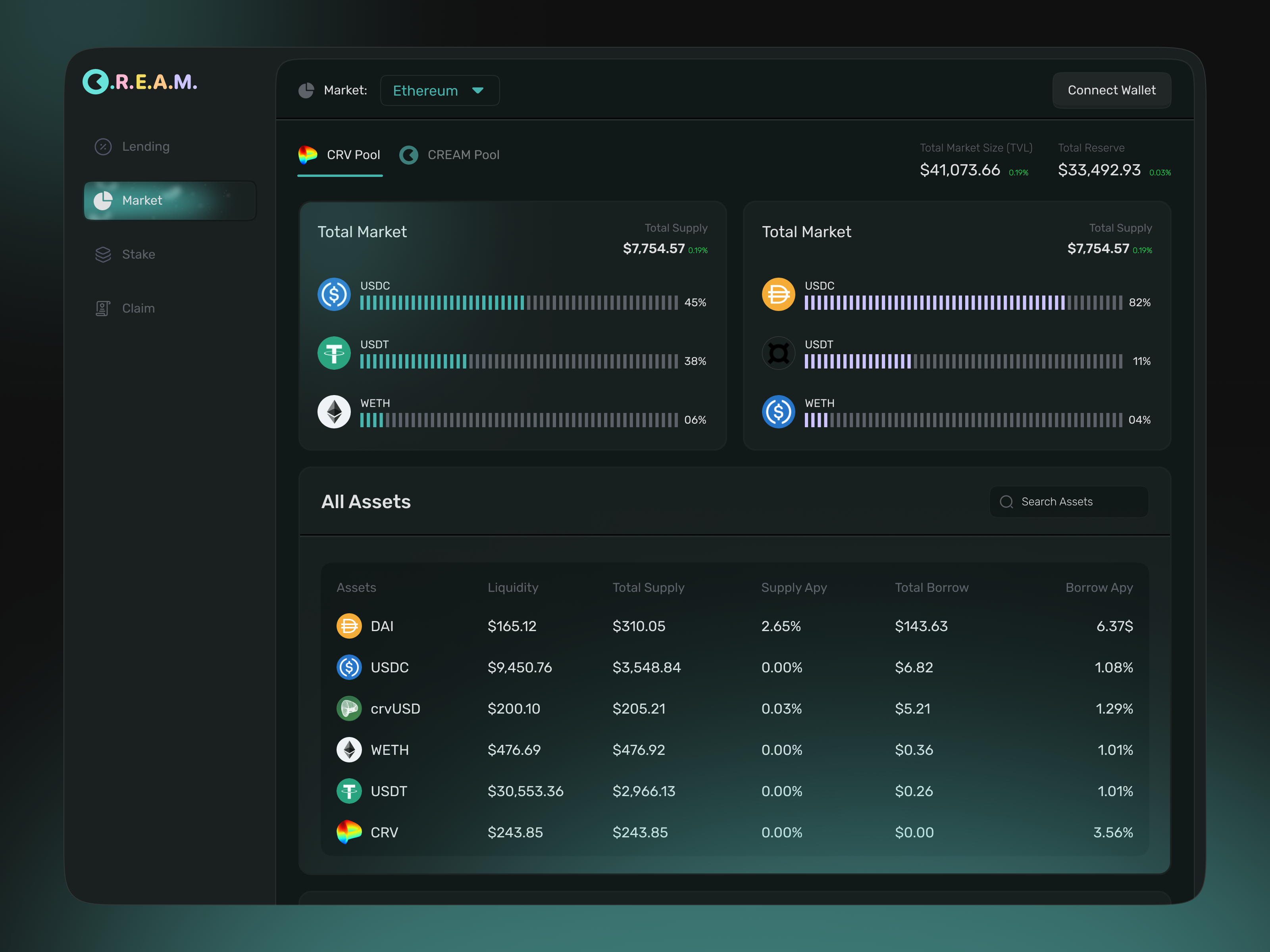Select Market in the sidebar
Screen dimensions: 1270x952
170,201
